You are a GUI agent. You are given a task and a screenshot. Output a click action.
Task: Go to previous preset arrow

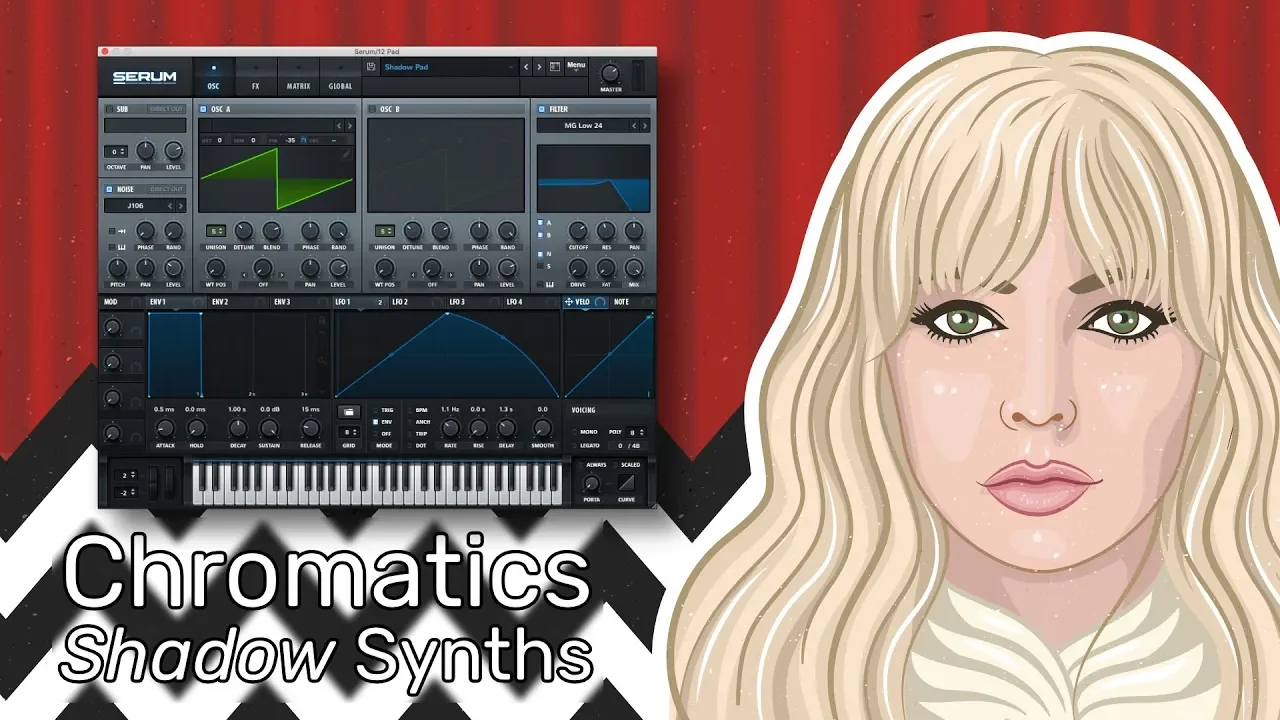(x=526, y=67)
